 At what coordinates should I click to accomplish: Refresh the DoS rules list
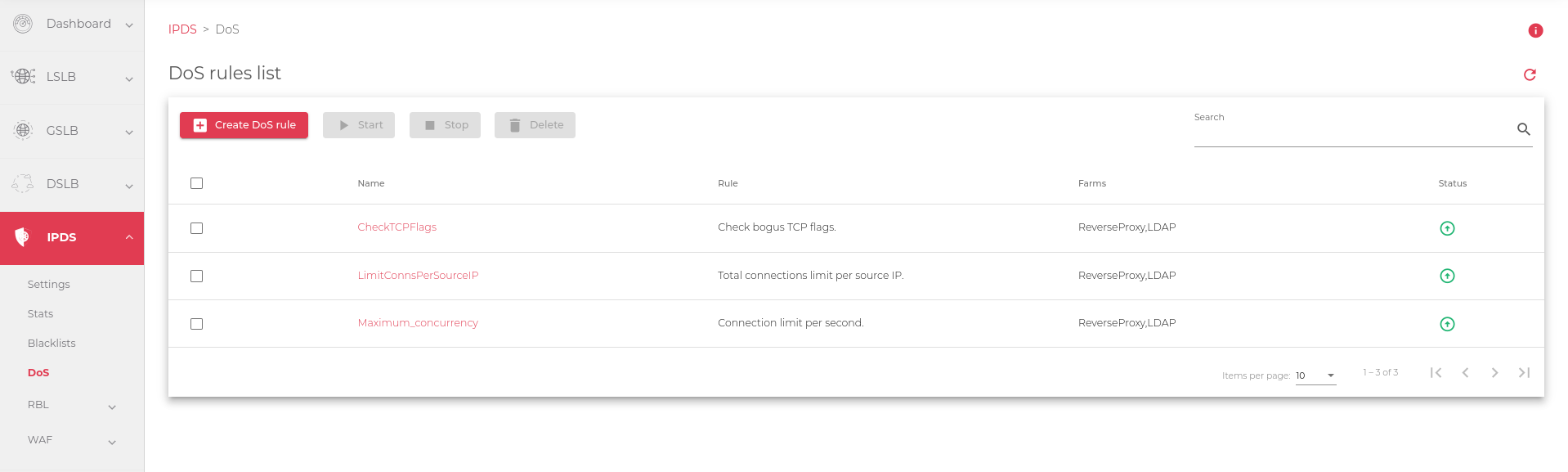(1530, 74)
